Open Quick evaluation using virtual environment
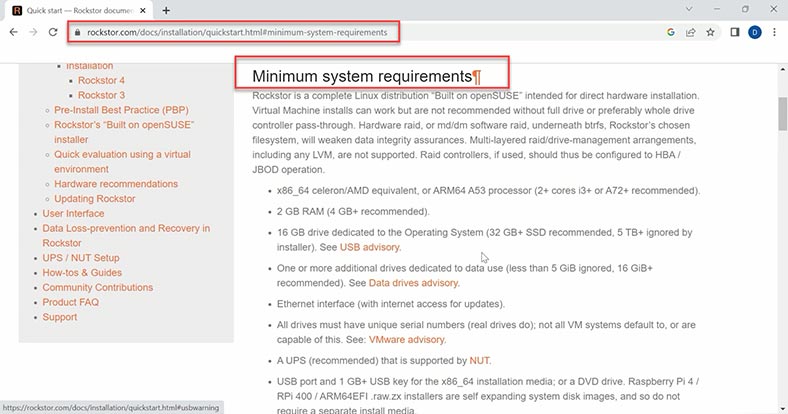Viewport: 788px width, 414px height. (x=122, y=162)
